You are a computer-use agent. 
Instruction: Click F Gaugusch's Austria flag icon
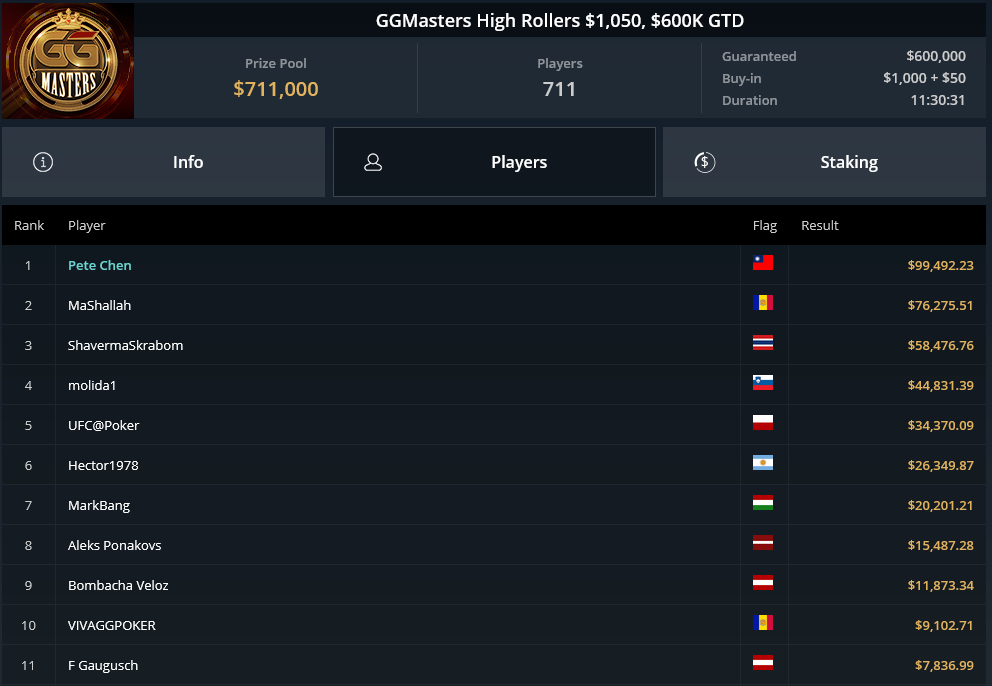point(763,663)
